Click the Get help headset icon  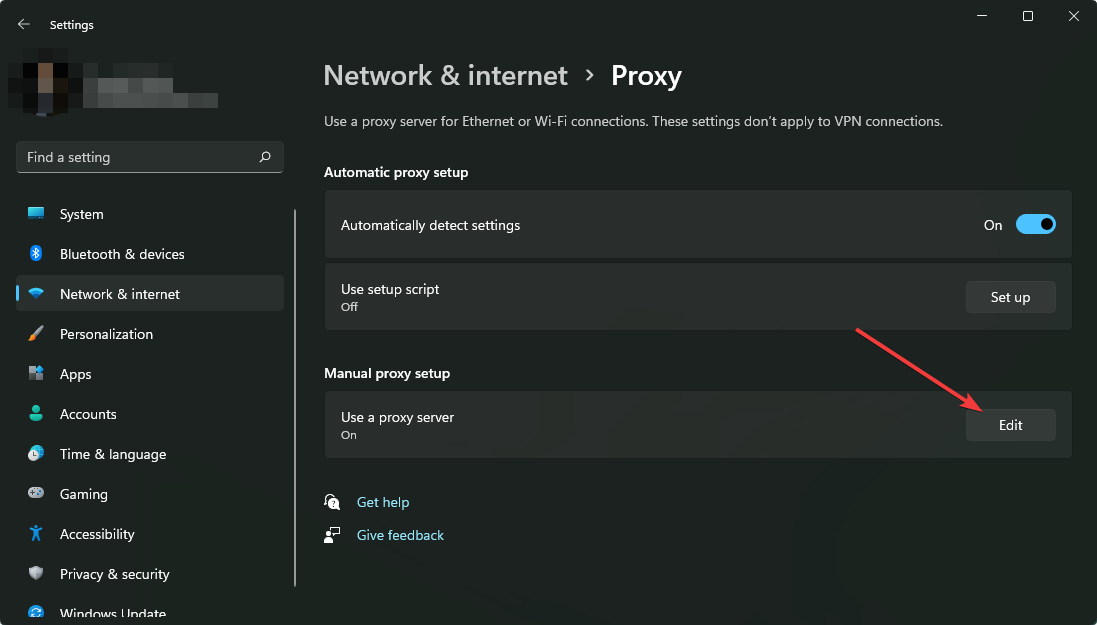(x=332, y=501)
